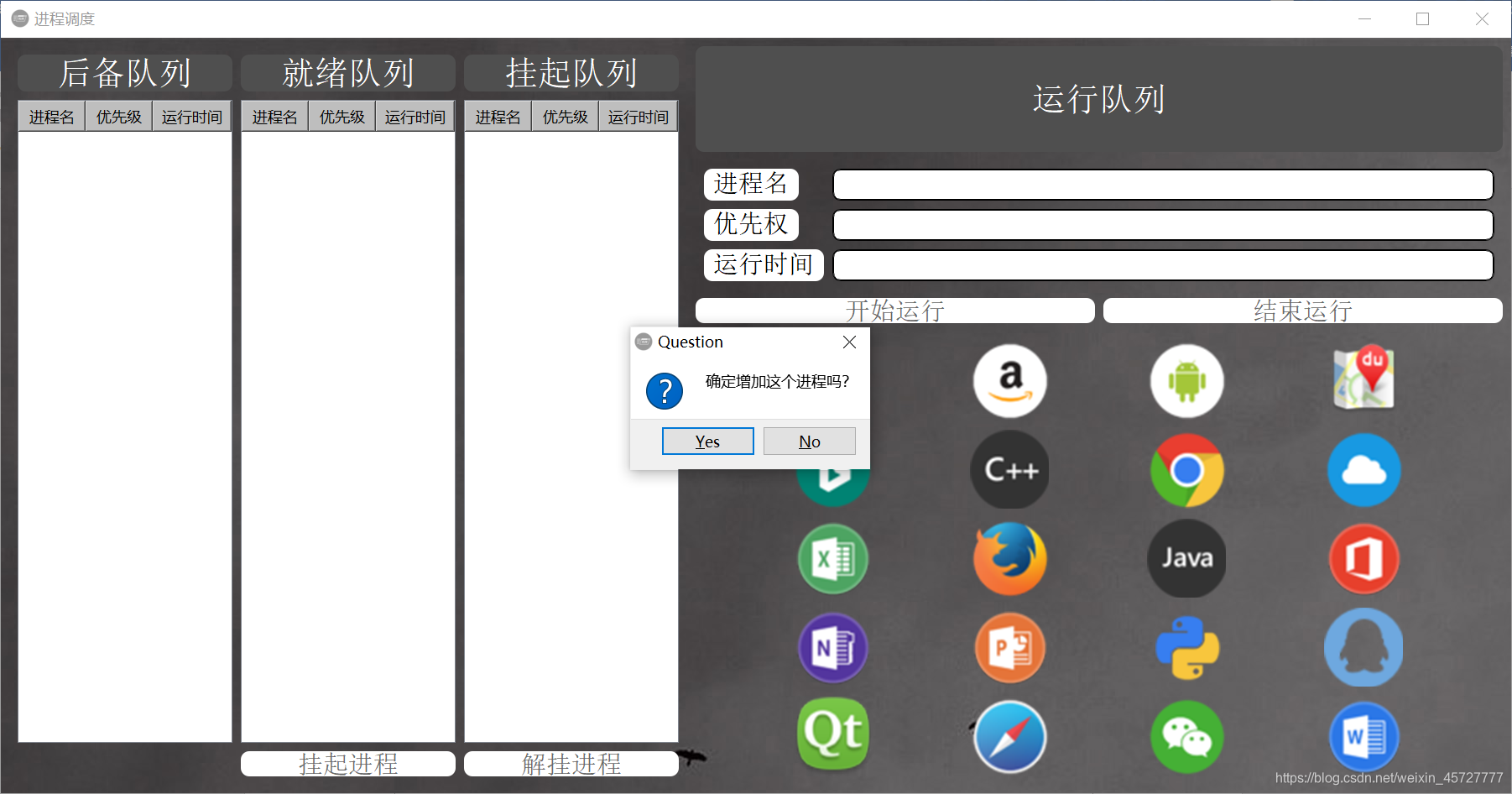Click the blue question mark icon
The height and width of the screenshot is (794, 1512).
point(665,391)
